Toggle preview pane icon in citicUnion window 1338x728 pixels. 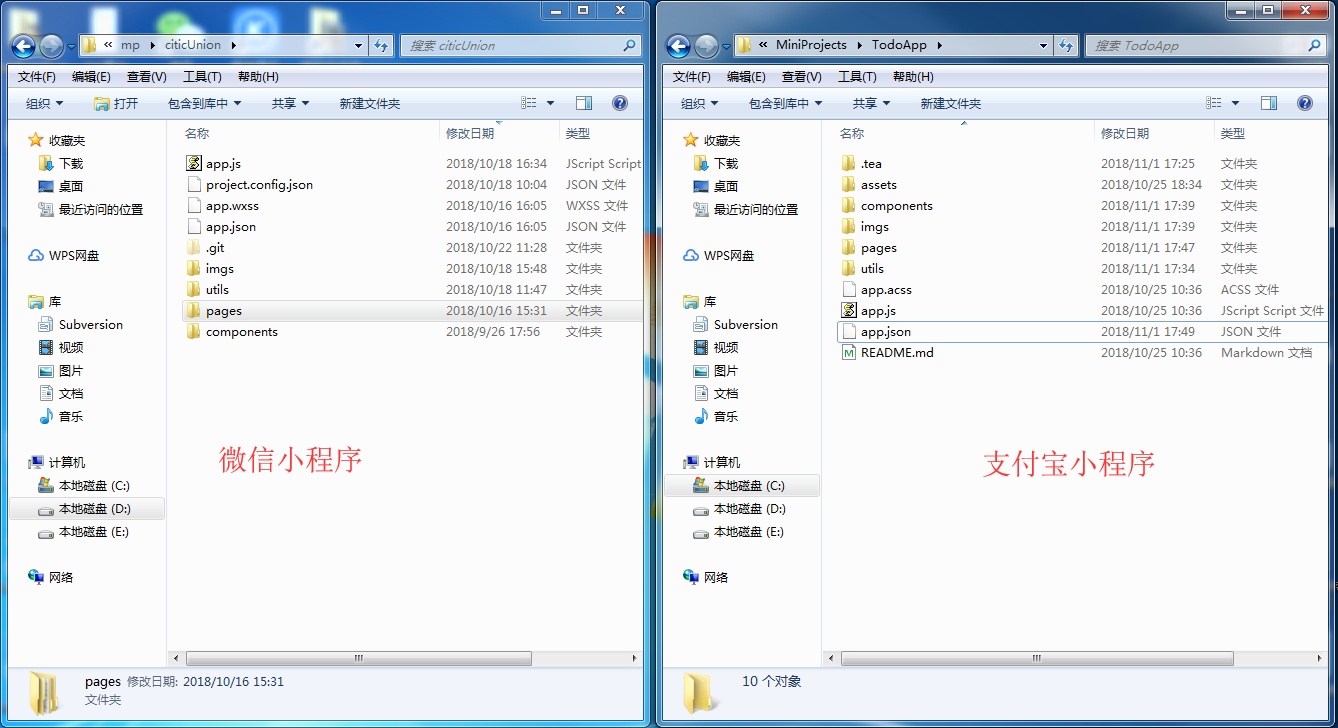pos(584,103)
